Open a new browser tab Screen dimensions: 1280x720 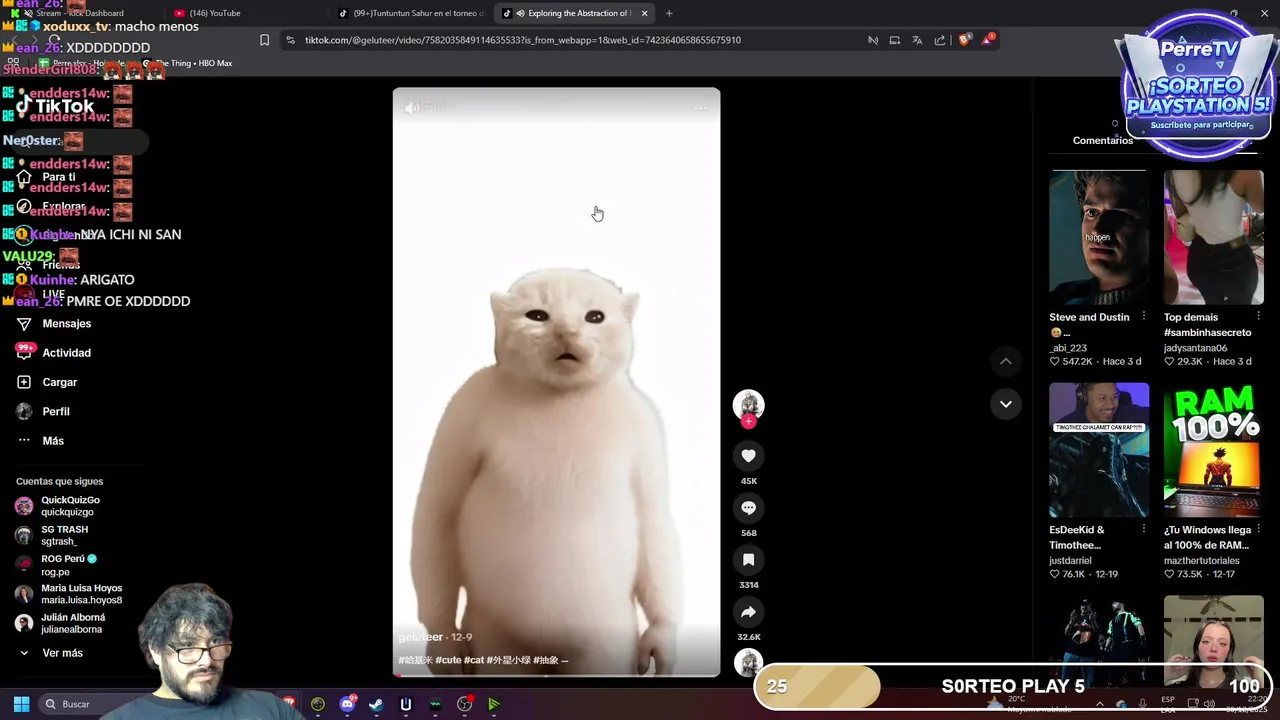669,13
